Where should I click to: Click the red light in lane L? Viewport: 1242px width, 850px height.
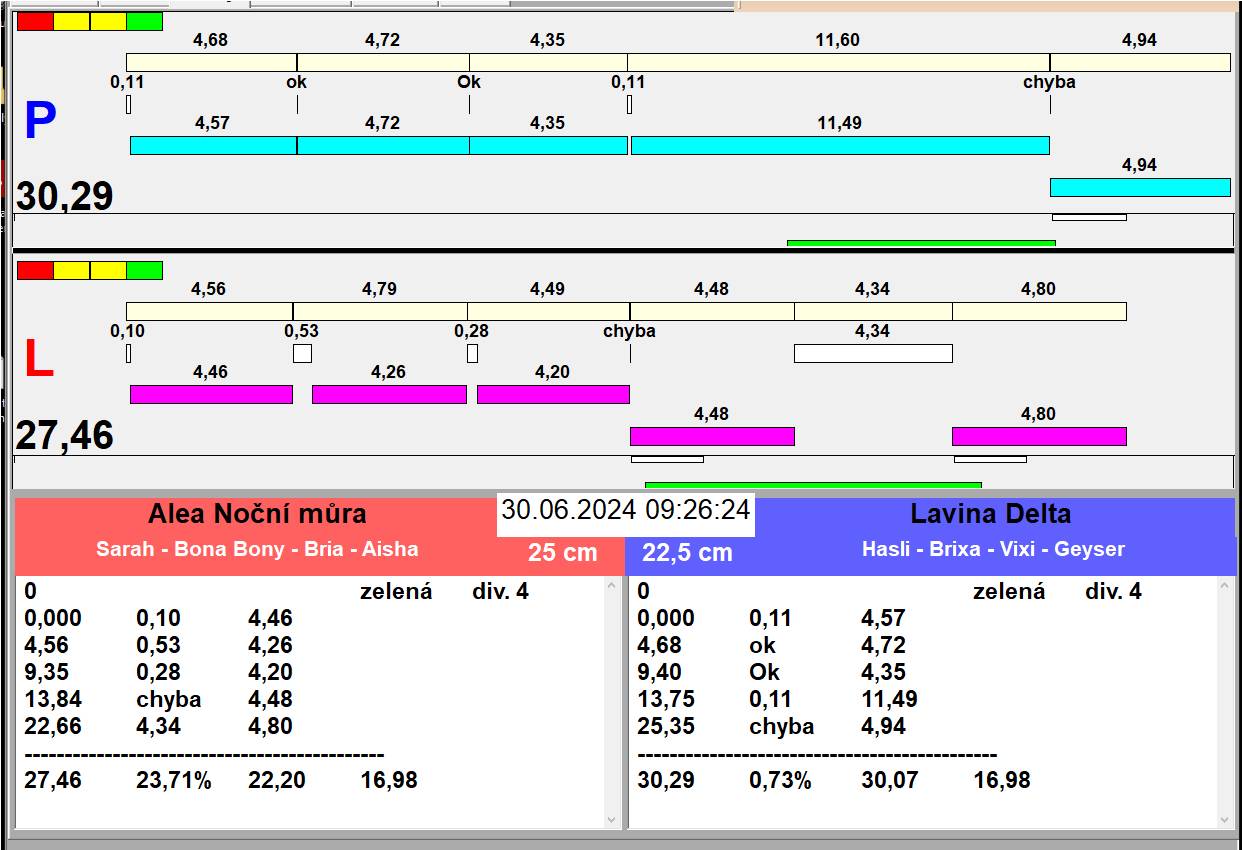coord(35,270)
